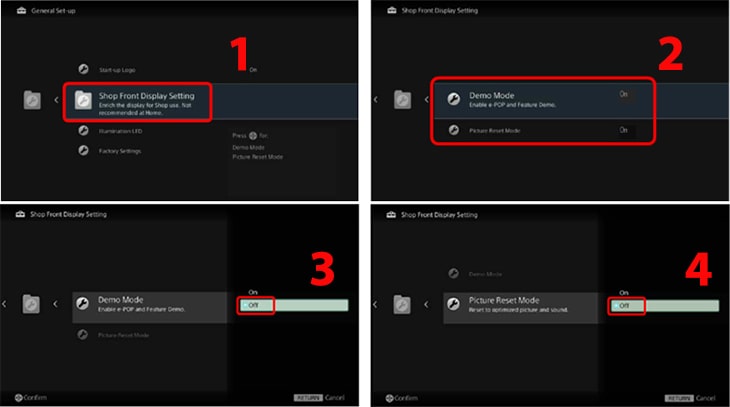The width and height of the screenshot is (730, 407).
Task: Select the Start-up Logo wrench icon in screen 1
Action: [x=83, y=69]
